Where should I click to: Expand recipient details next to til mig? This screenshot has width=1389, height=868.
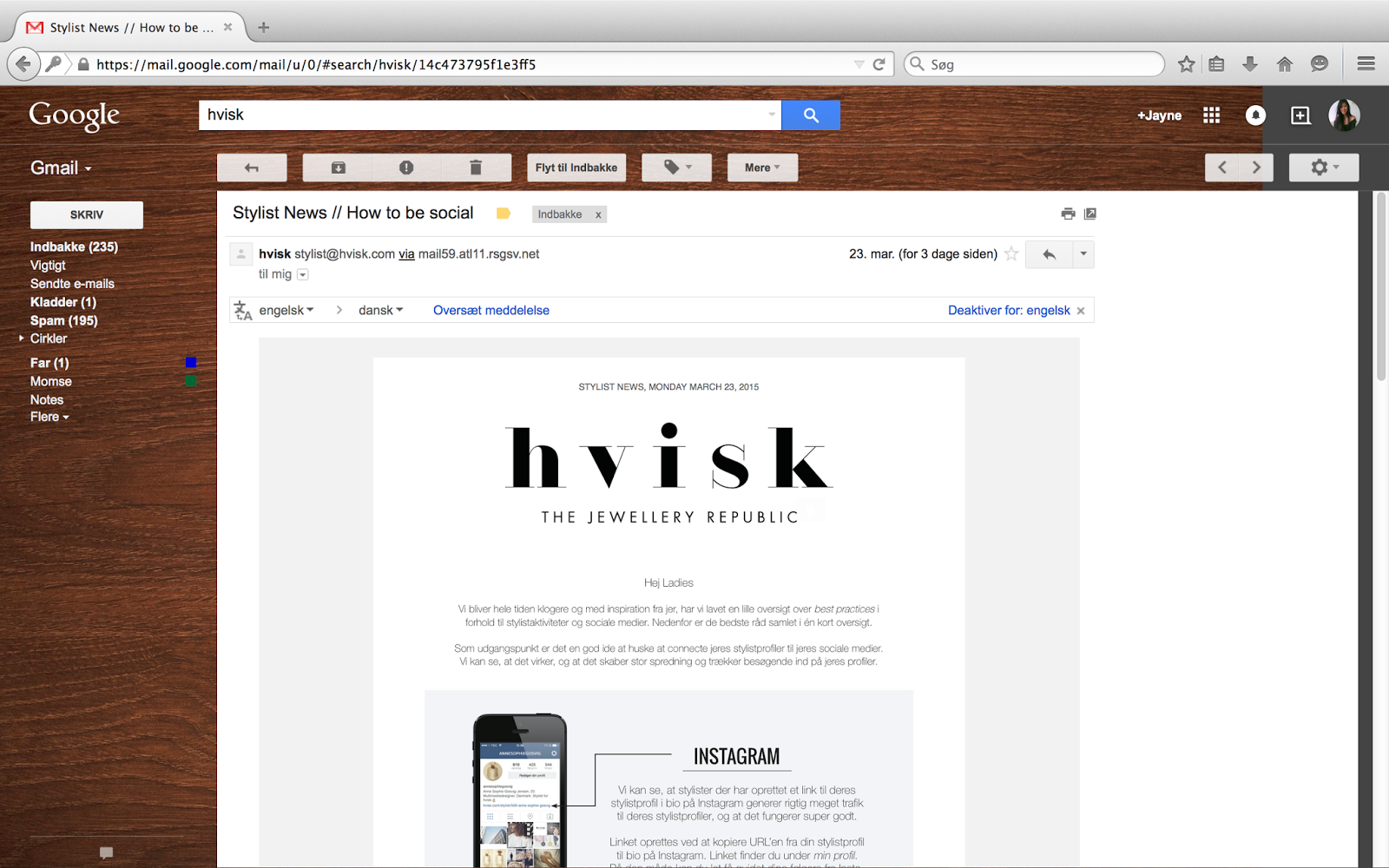click(x=303, y=274)
